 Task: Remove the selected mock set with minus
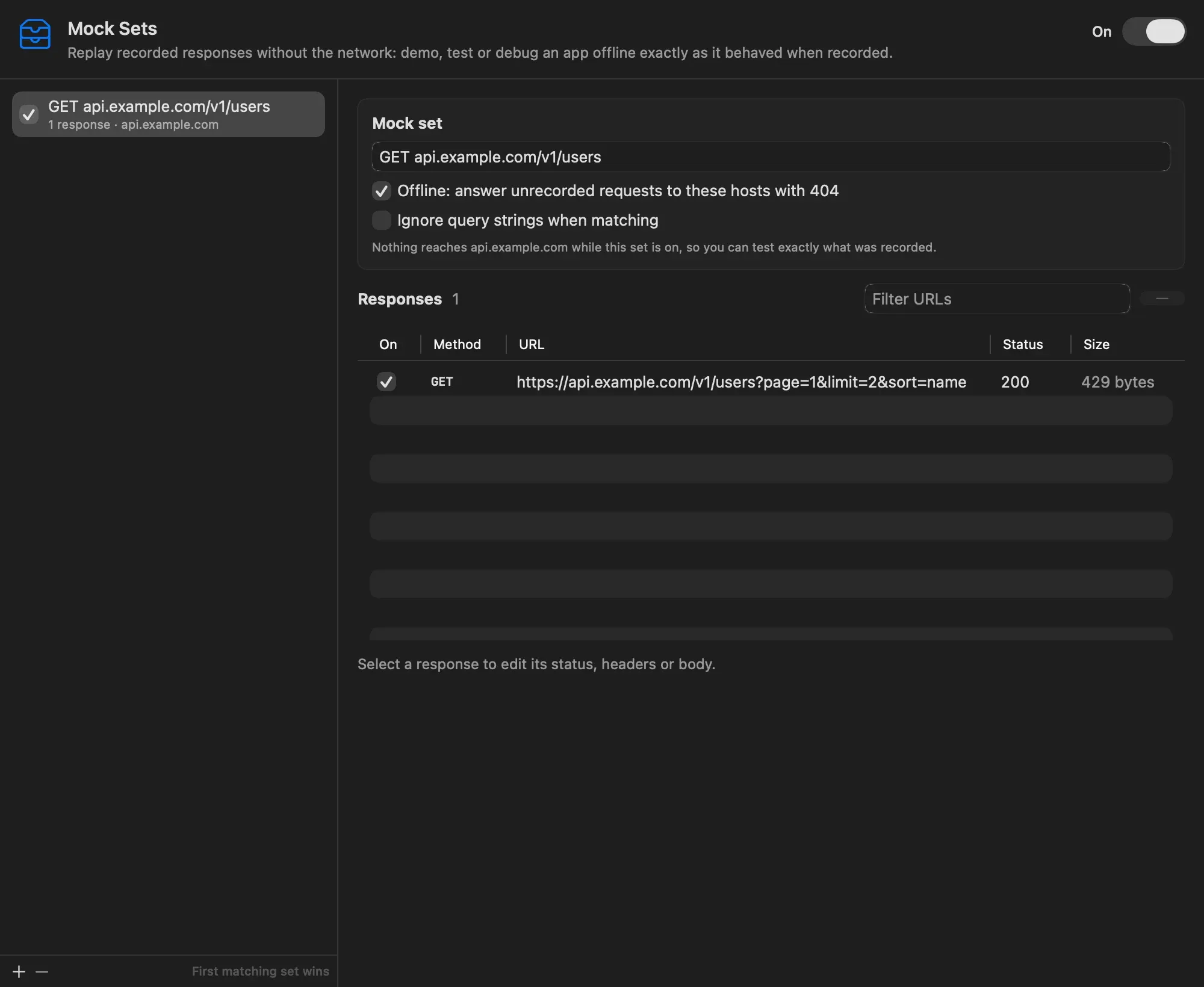42,971
